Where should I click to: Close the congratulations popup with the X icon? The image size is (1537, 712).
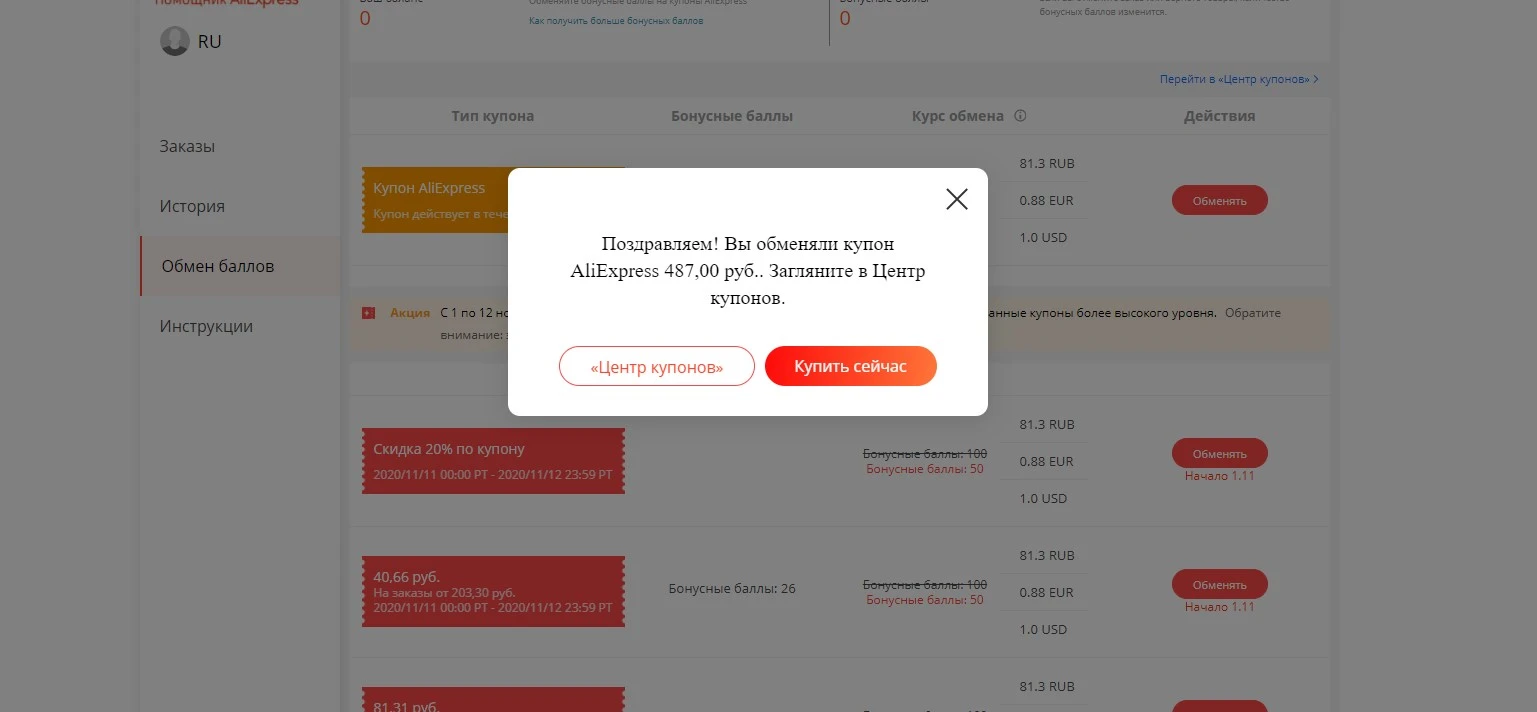pyautogui.click(x=957, y=199)
